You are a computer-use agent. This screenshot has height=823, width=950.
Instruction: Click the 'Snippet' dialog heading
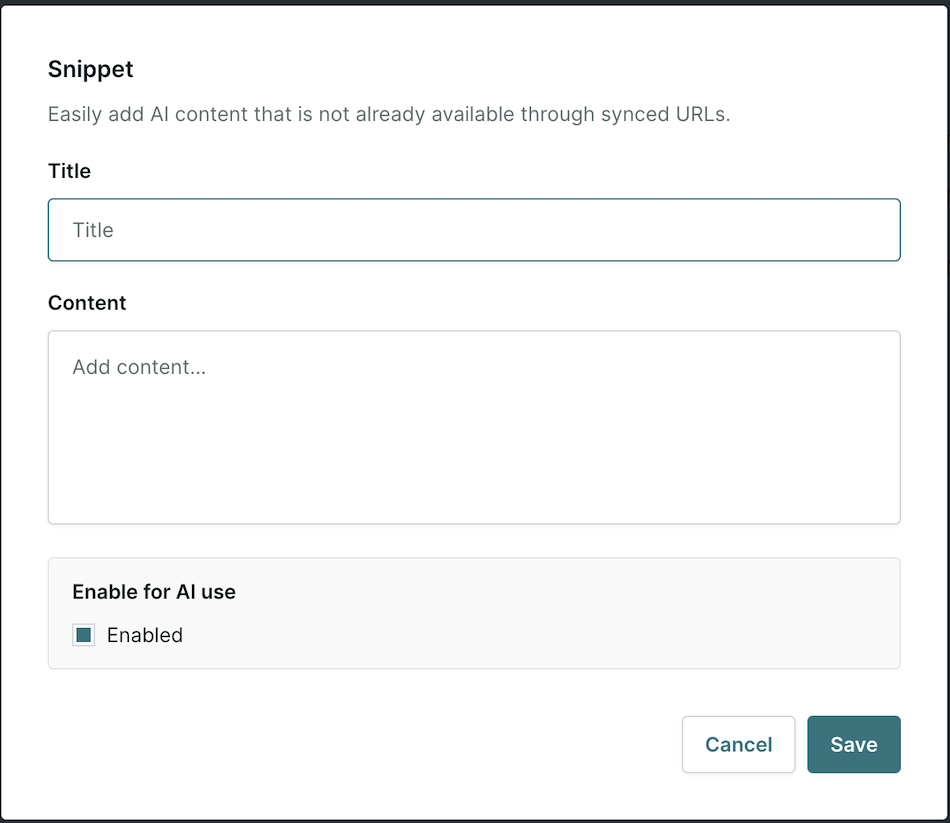click(91, 69)
